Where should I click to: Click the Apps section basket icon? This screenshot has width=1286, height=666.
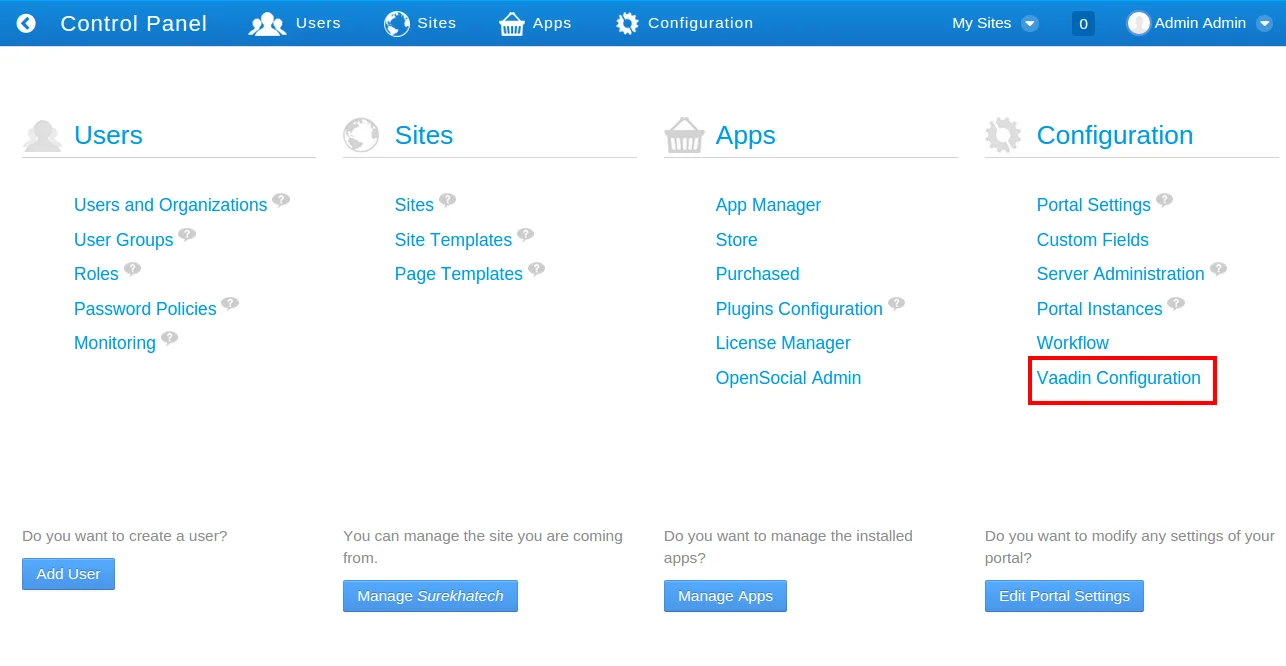point(684,135)
